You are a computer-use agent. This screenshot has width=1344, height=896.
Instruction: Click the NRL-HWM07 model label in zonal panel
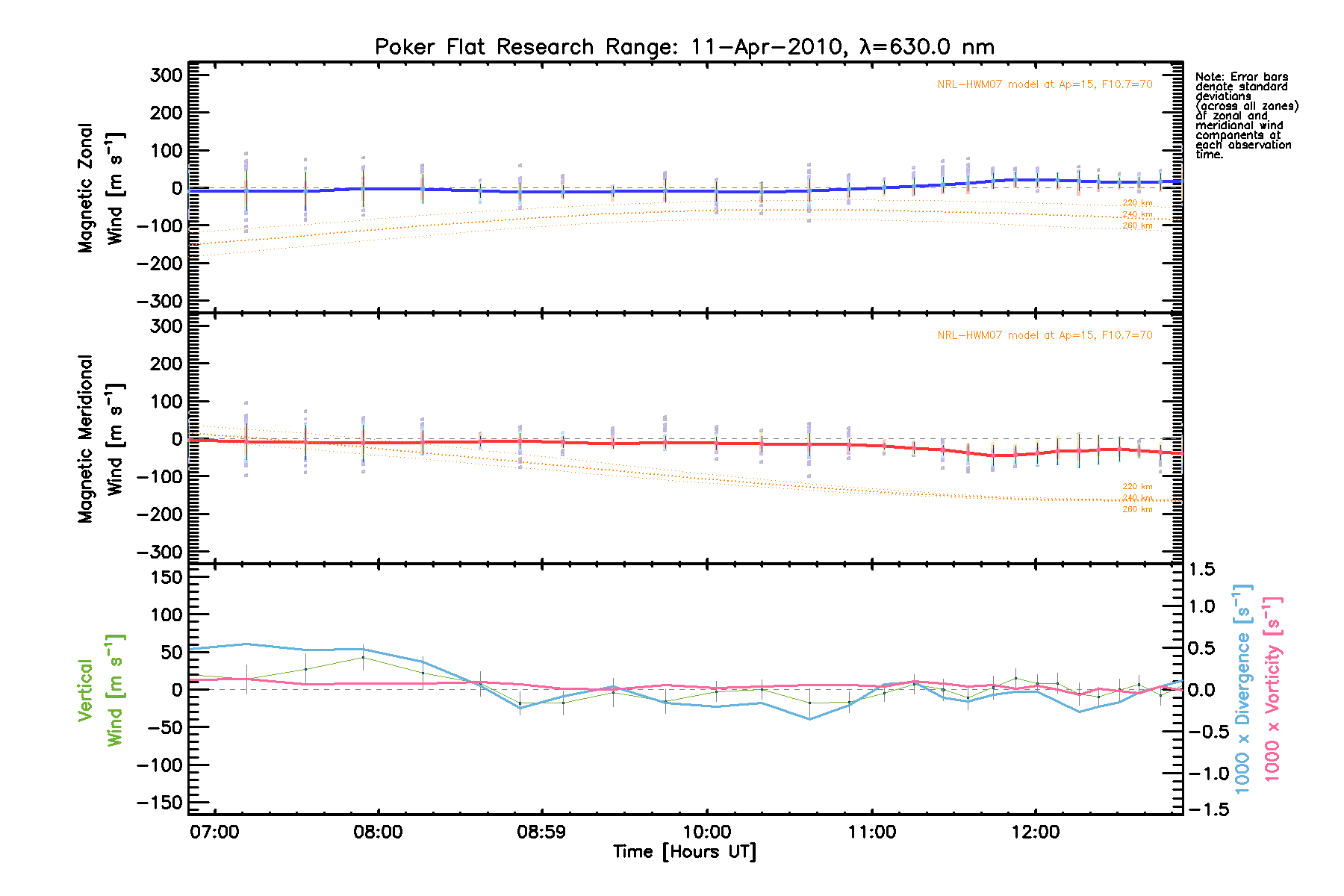(x=1045, y=84)
